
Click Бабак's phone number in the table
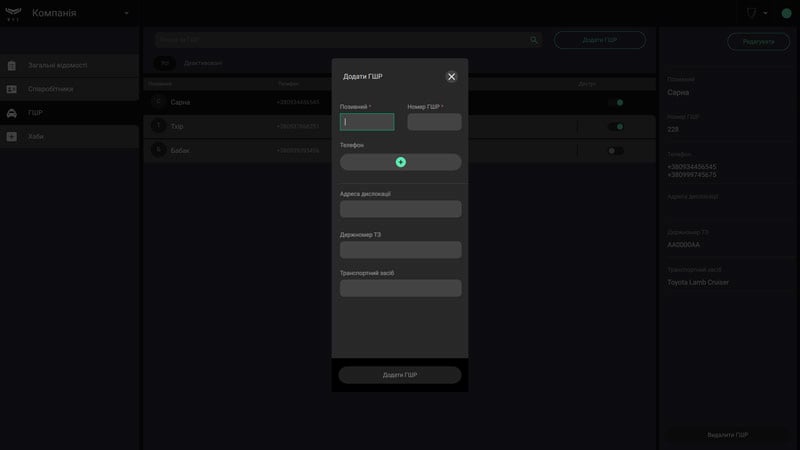[x=298, y=151]
